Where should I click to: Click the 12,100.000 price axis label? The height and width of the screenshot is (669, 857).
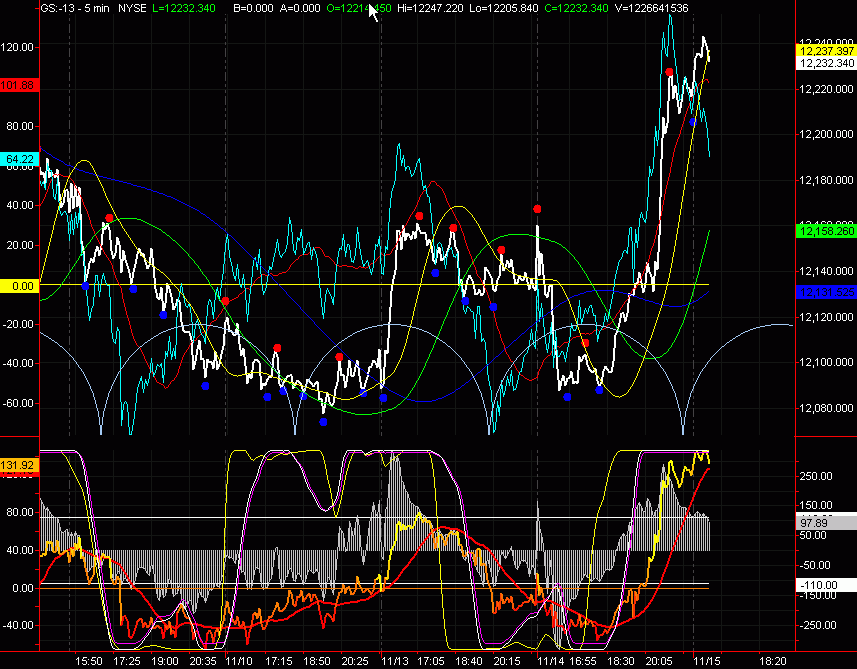pyautogui.click(x=826, y=362)
